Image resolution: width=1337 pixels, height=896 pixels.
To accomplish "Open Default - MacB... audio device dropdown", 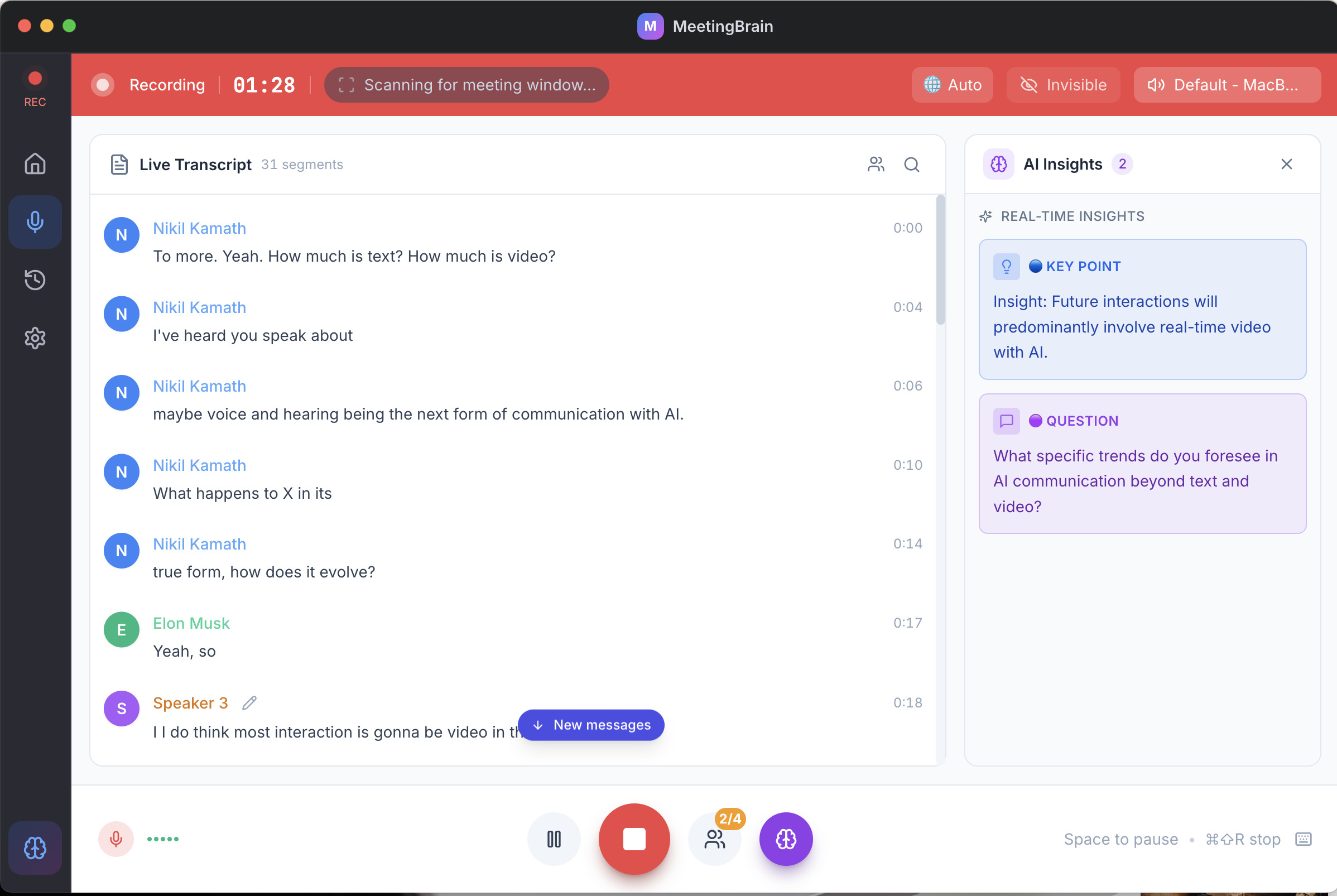I will [1227, 85].
